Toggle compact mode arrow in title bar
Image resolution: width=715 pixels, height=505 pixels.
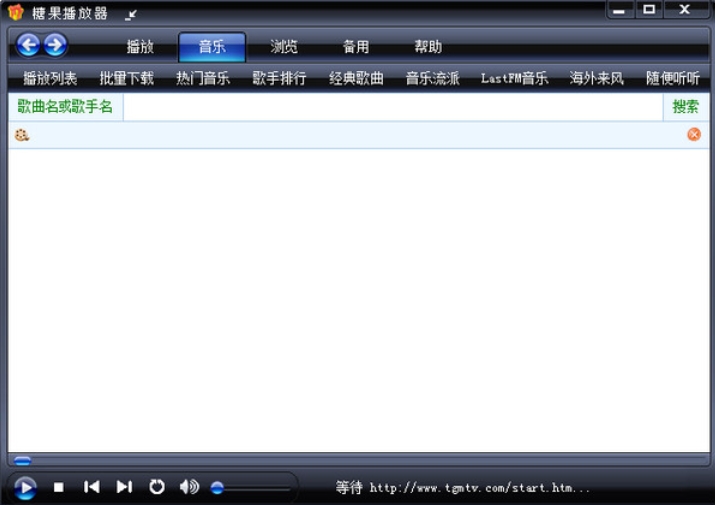tap(131, 15)
